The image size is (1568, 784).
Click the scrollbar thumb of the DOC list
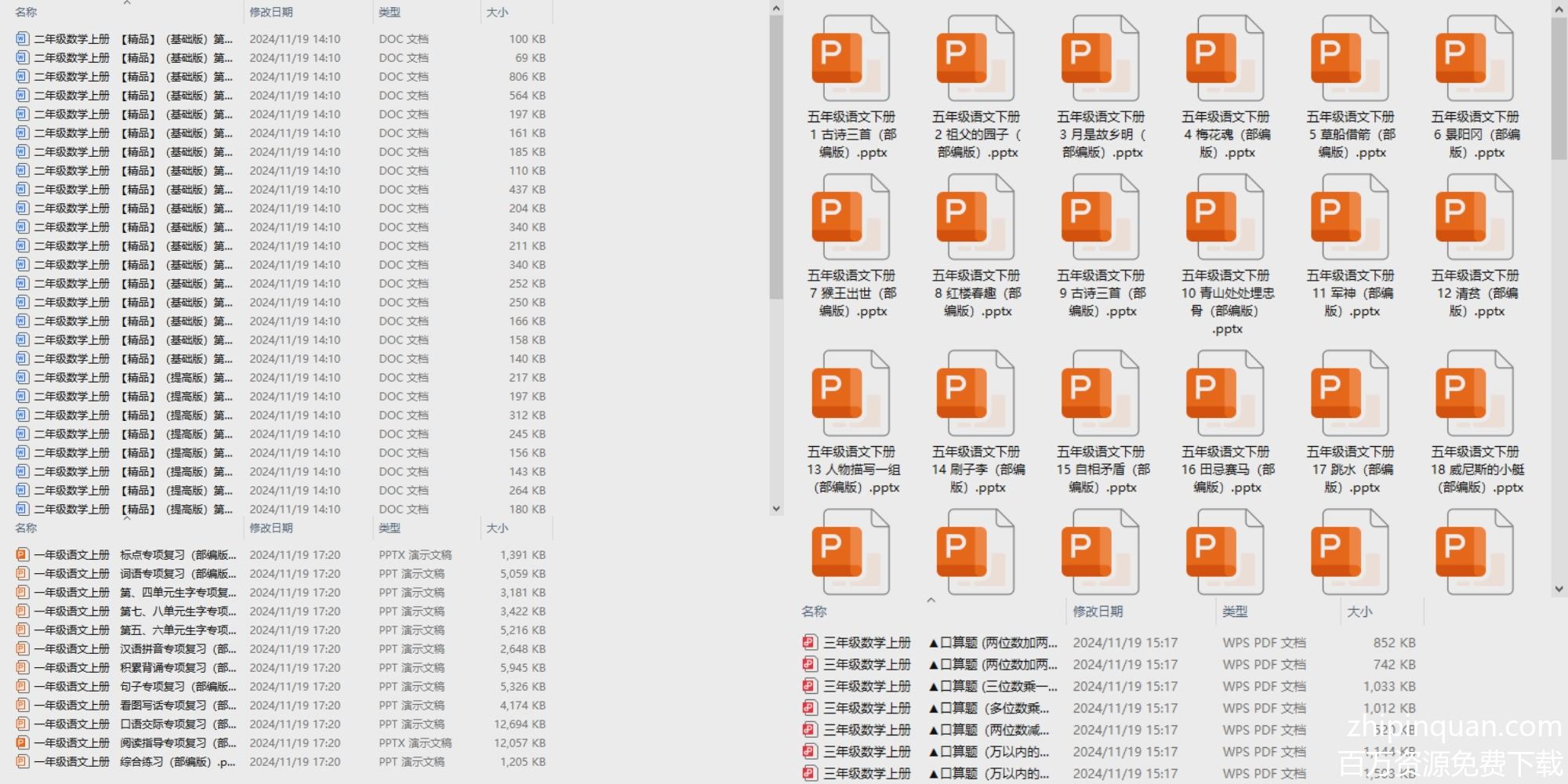(x=775, y=157)
